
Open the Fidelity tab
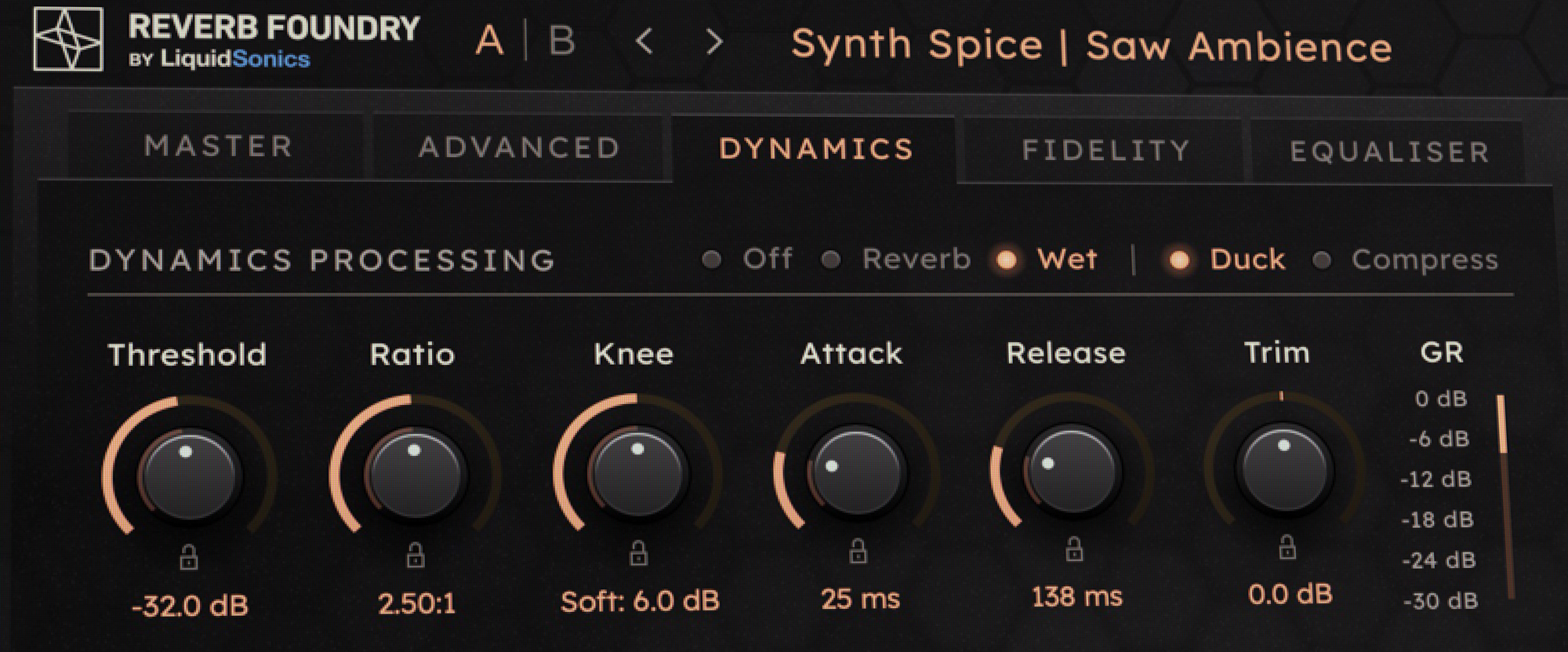tap(1105, 151)
